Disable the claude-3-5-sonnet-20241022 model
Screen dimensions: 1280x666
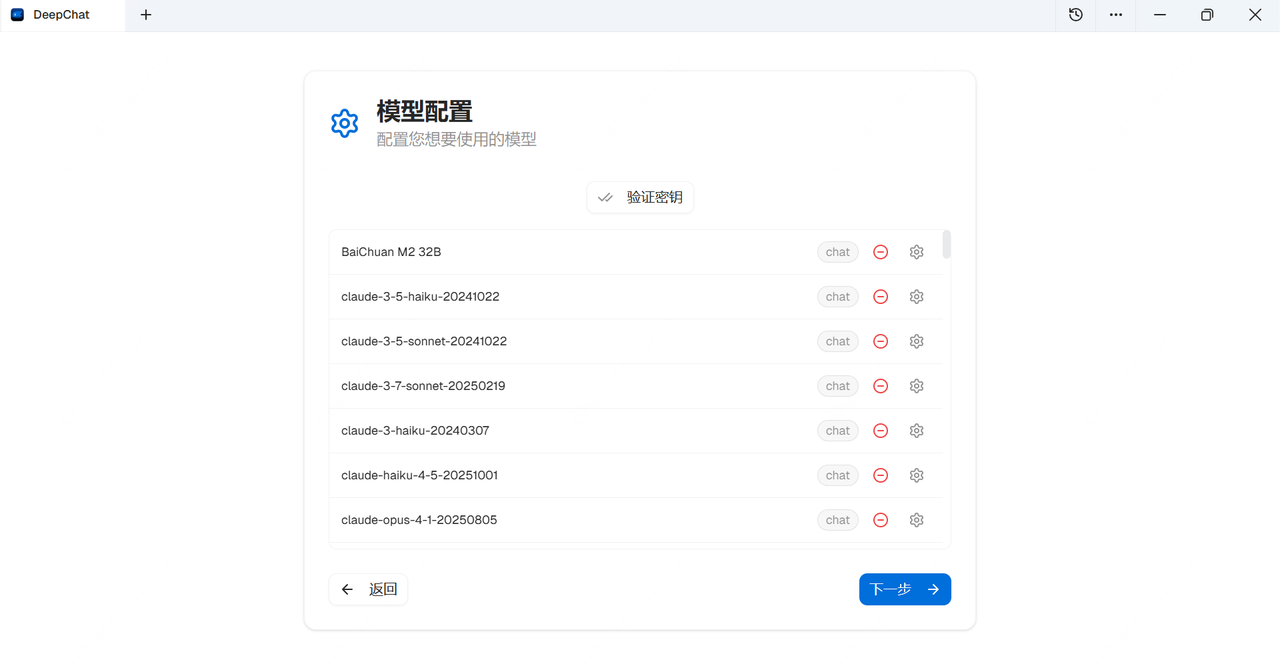coord(880,341)
